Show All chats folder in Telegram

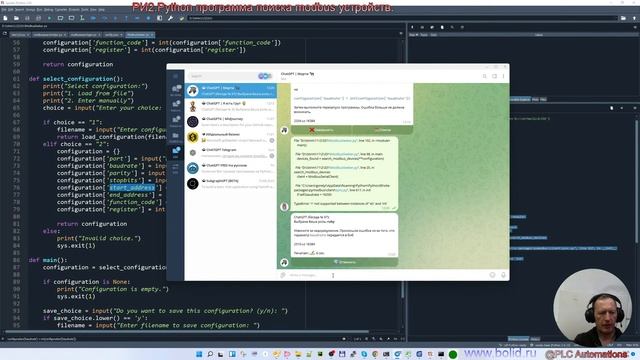click(x=176, y=91)
